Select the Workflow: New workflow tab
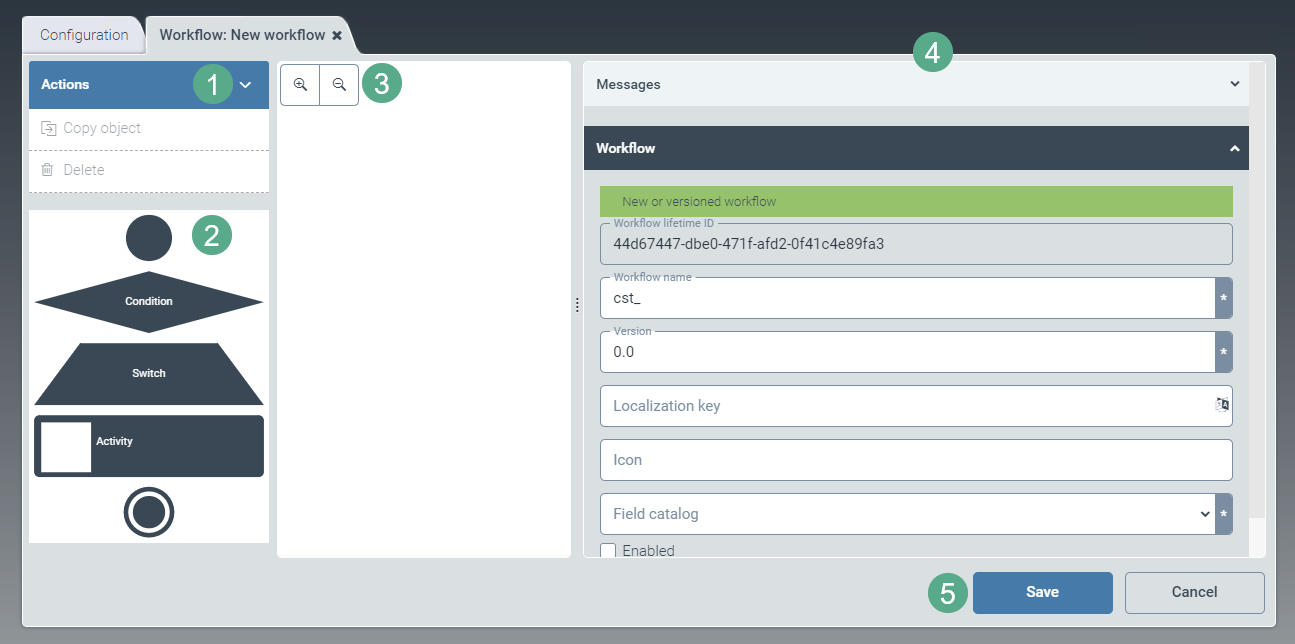The image size is (1295, 644). tap(240, 32)
